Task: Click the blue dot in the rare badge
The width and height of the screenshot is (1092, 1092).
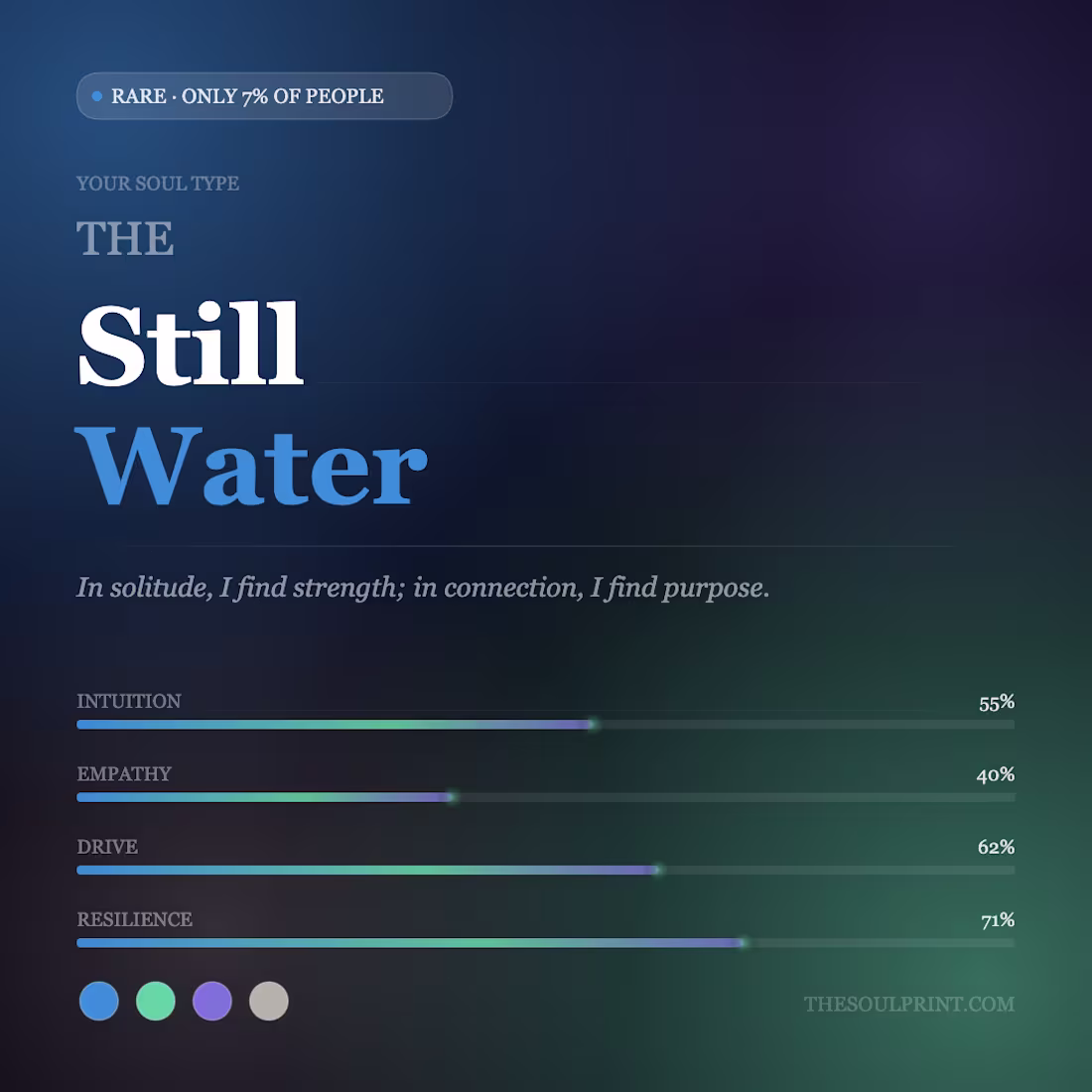Action: click(x=97, y=96)
